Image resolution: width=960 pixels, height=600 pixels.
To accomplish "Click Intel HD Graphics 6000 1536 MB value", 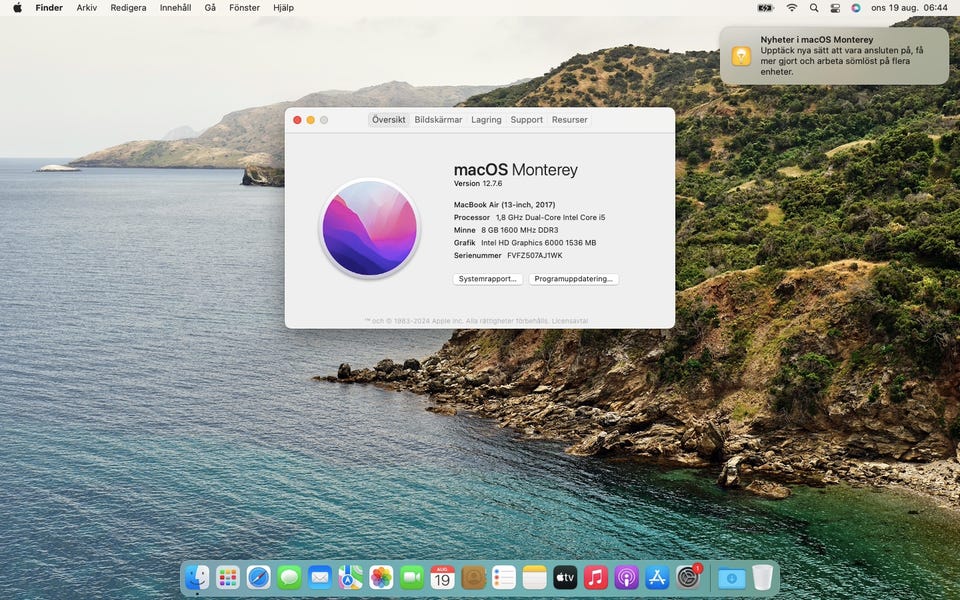I will tap(539, 243).
